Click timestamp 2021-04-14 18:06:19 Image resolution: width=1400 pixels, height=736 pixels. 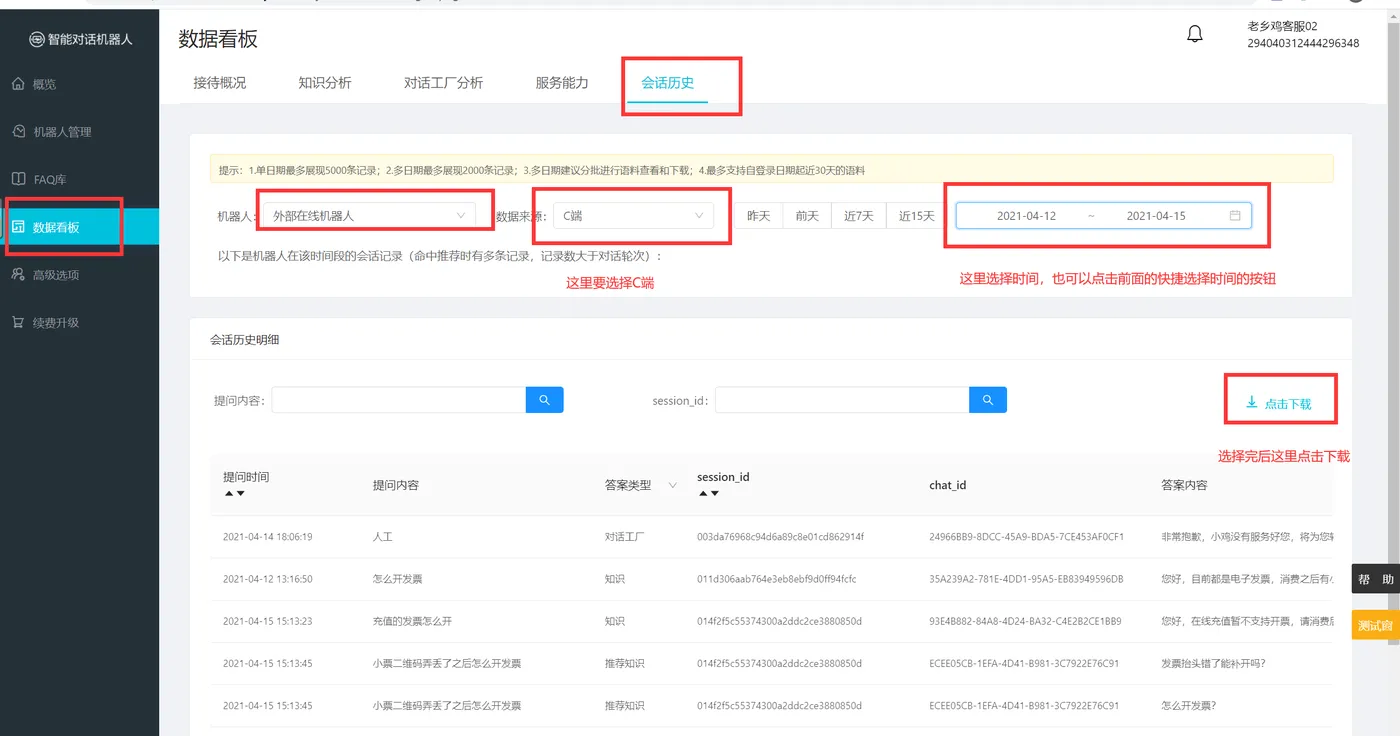(268, 537)
